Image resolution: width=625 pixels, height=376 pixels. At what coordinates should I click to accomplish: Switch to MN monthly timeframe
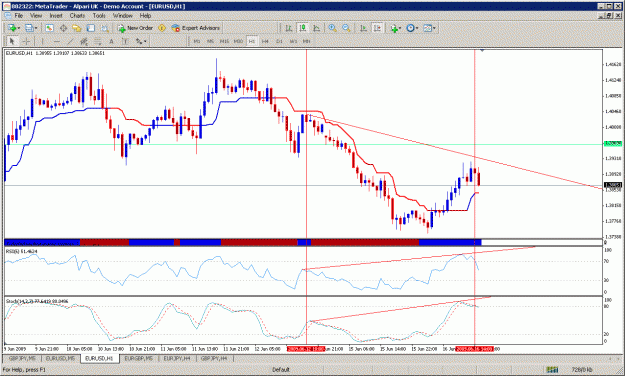pyautogui.click(x=306, y=41)
